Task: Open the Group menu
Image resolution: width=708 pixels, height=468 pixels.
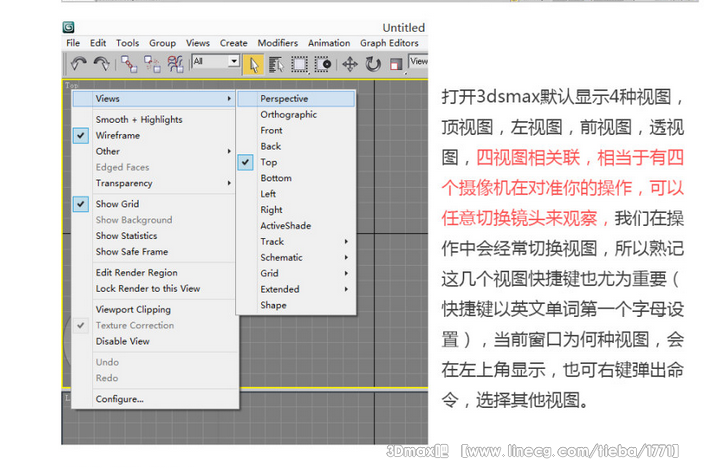Action: point(162,43)
